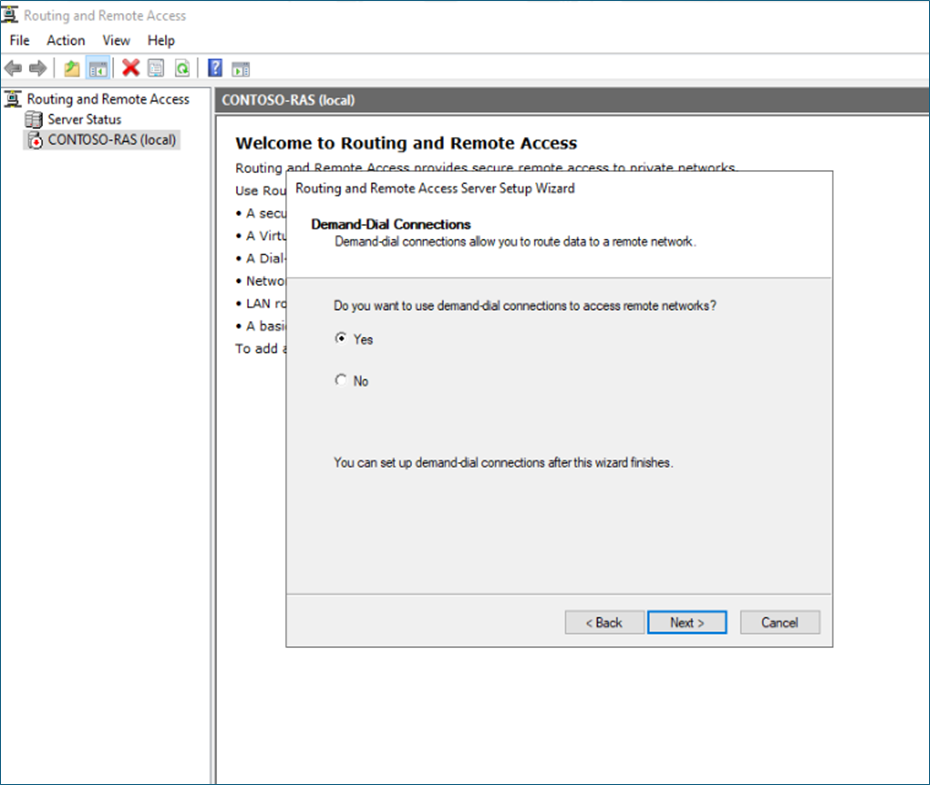Click the Next button in wizard

click(687, 622)
